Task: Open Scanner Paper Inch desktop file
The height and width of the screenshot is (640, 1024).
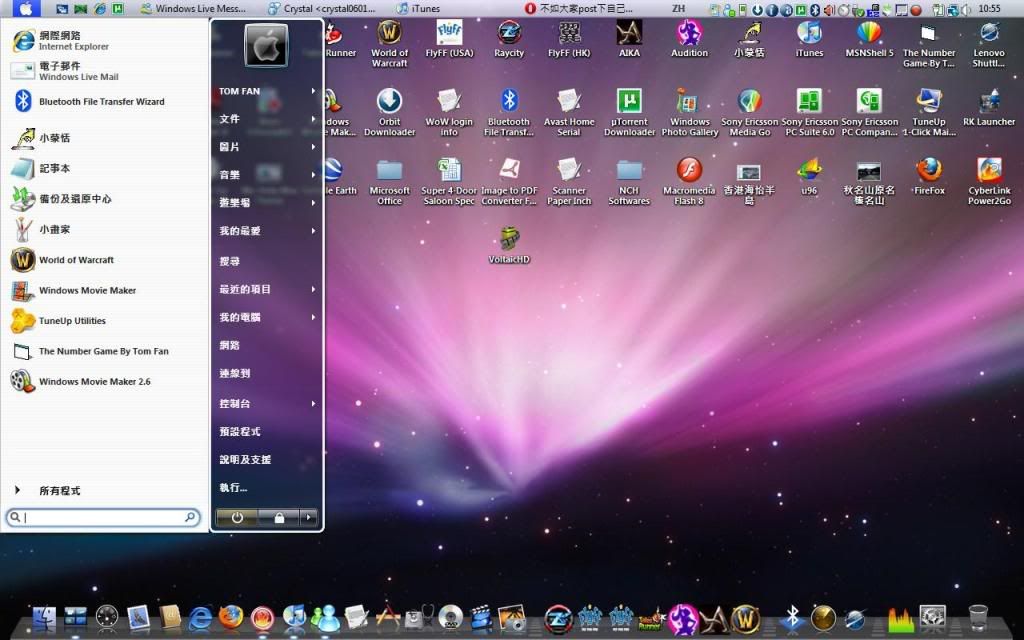Action: [569, 181]
